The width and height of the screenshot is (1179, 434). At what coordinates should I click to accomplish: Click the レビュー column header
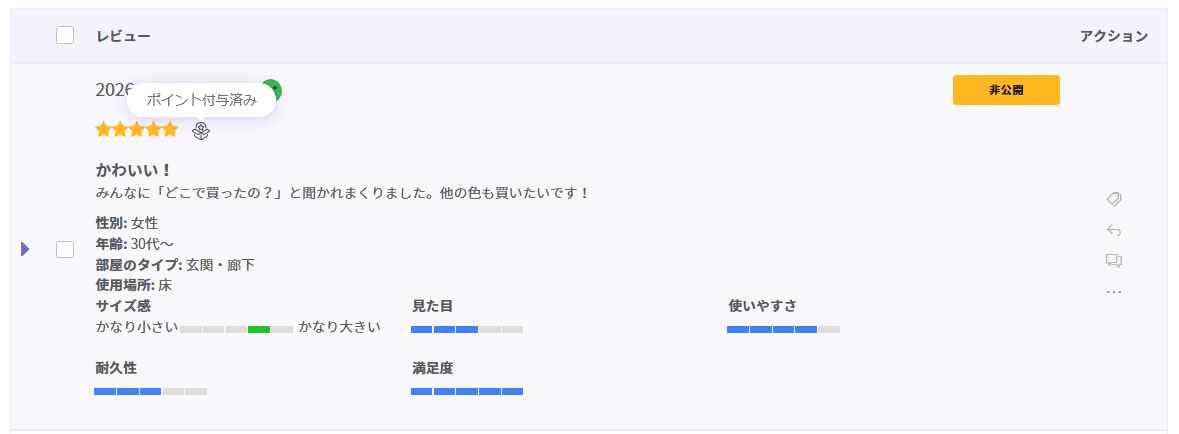click(123, 36)
